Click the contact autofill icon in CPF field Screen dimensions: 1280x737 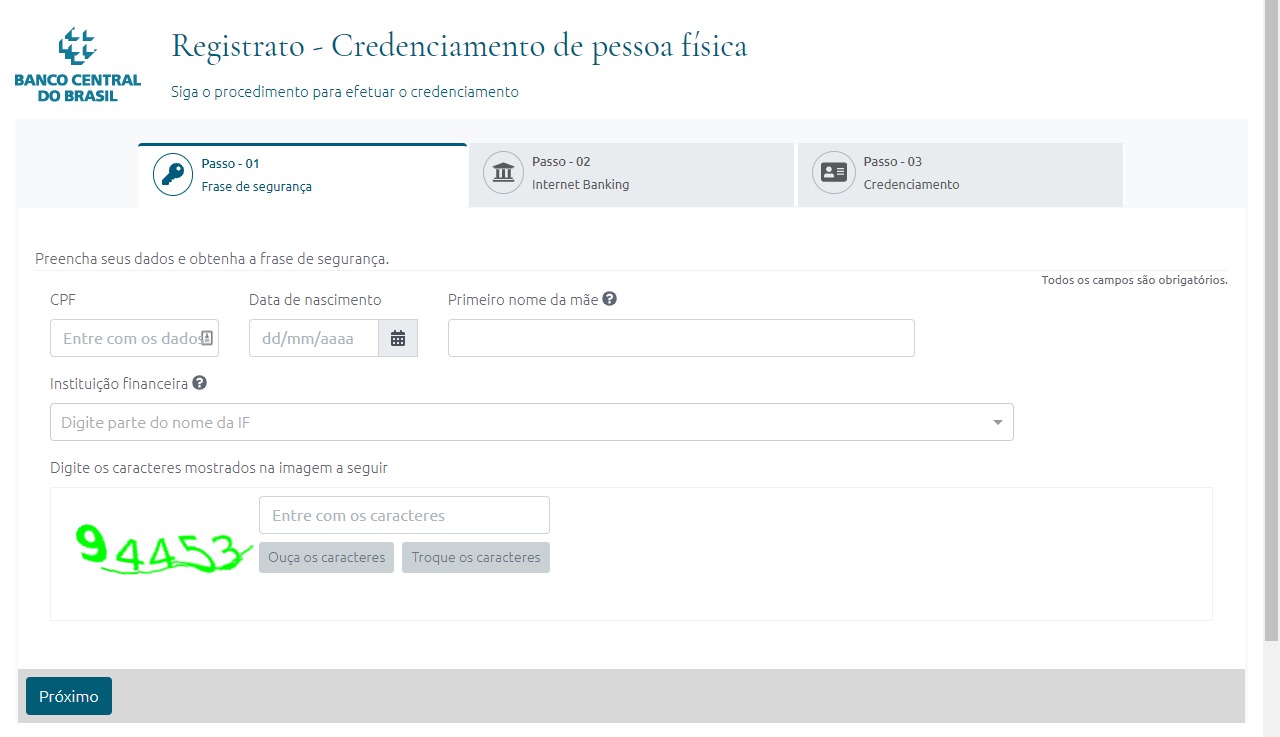[x=207, y=338]
